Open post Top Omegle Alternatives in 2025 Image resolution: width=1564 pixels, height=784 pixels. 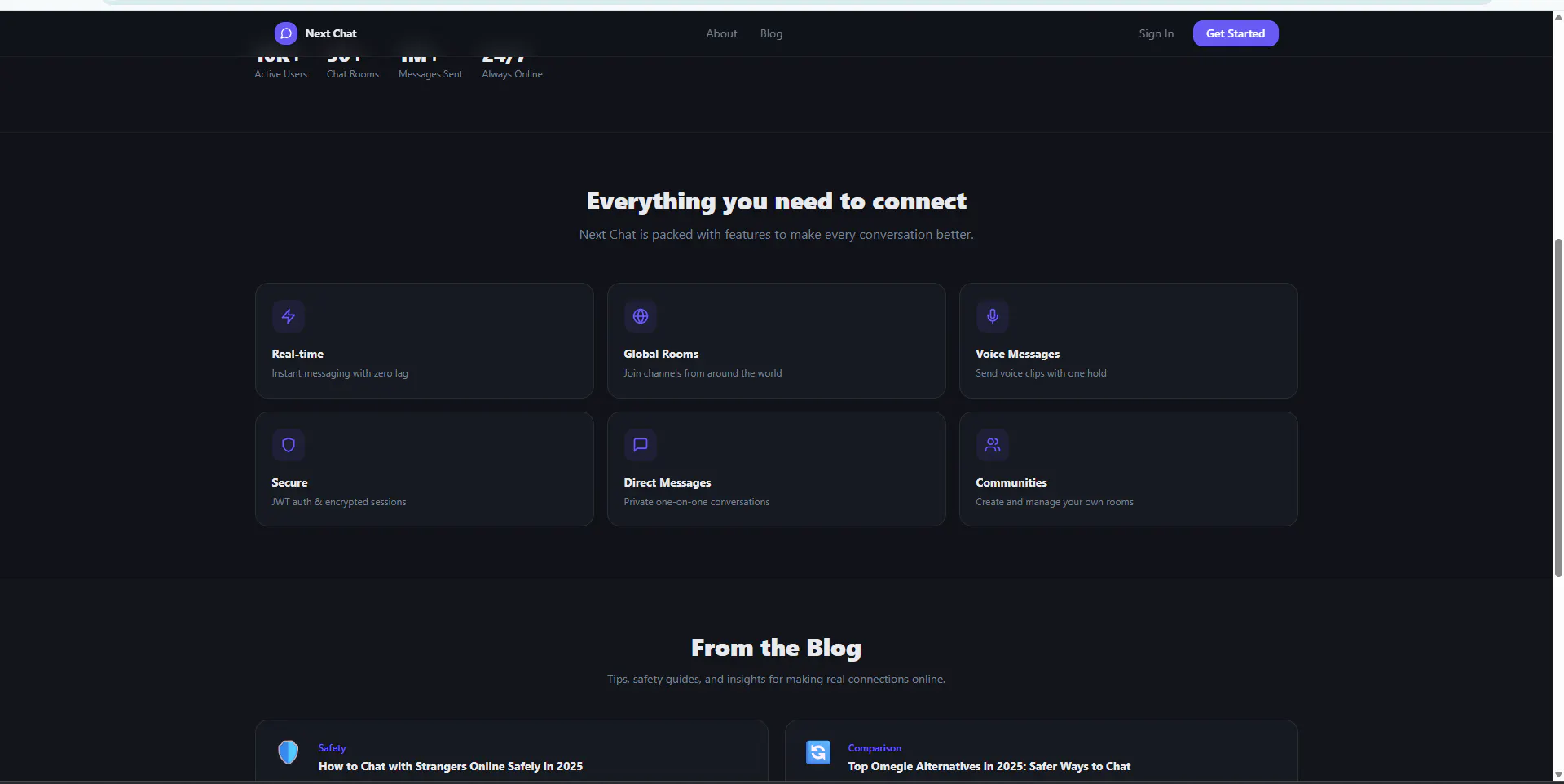989,766
